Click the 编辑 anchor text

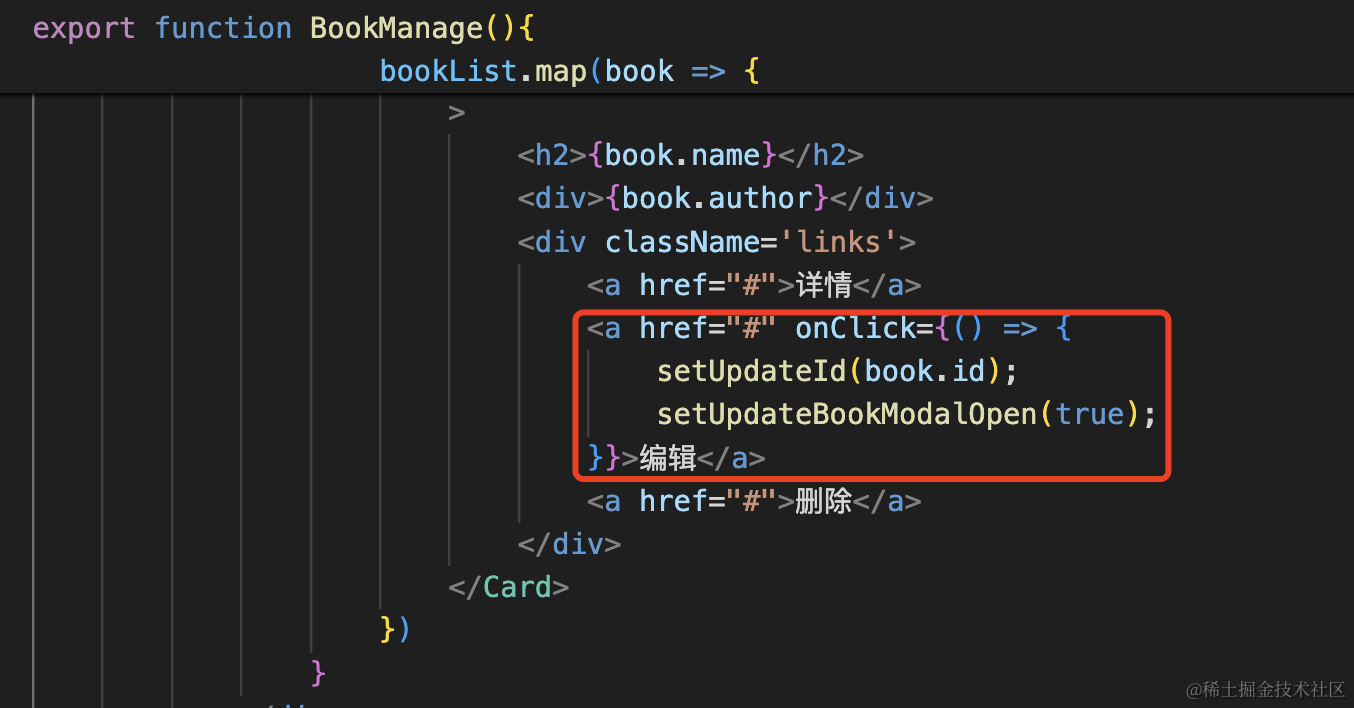coord(668,458)
